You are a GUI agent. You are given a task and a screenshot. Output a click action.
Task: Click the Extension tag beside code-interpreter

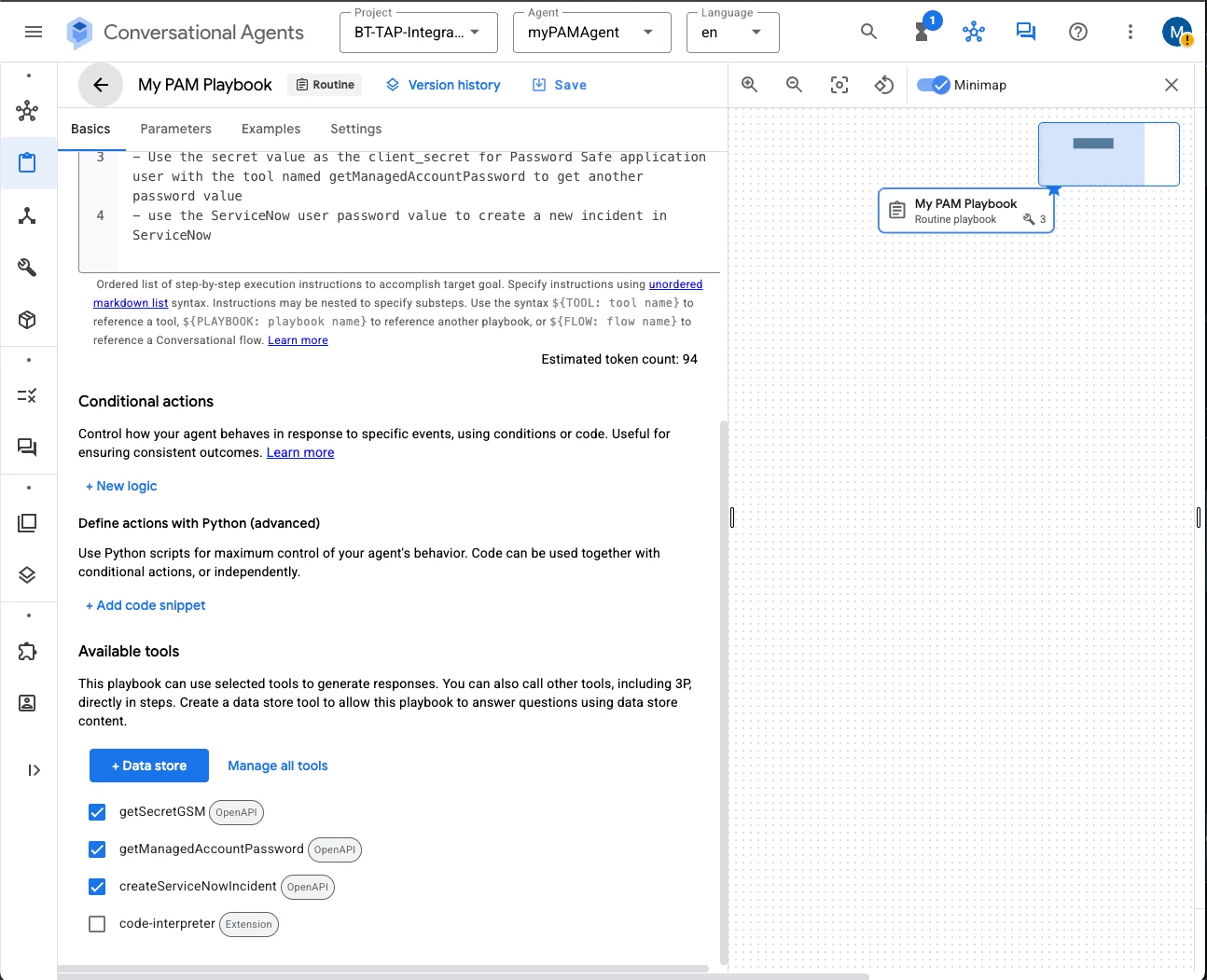coord(249,924)
